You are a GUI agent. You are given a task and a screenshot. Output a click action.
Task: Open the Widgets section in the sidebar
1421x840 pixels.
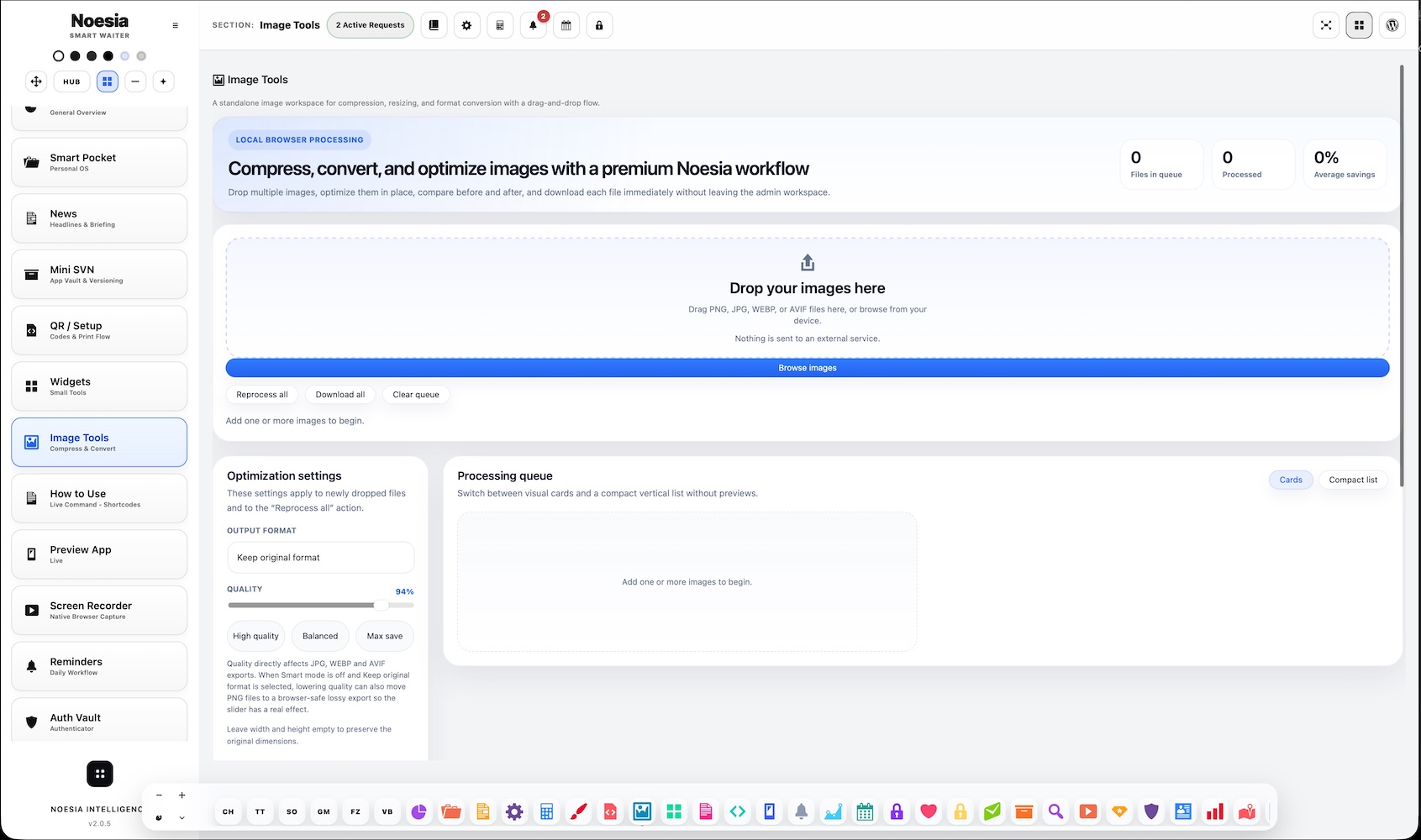(x=99, y=386)
